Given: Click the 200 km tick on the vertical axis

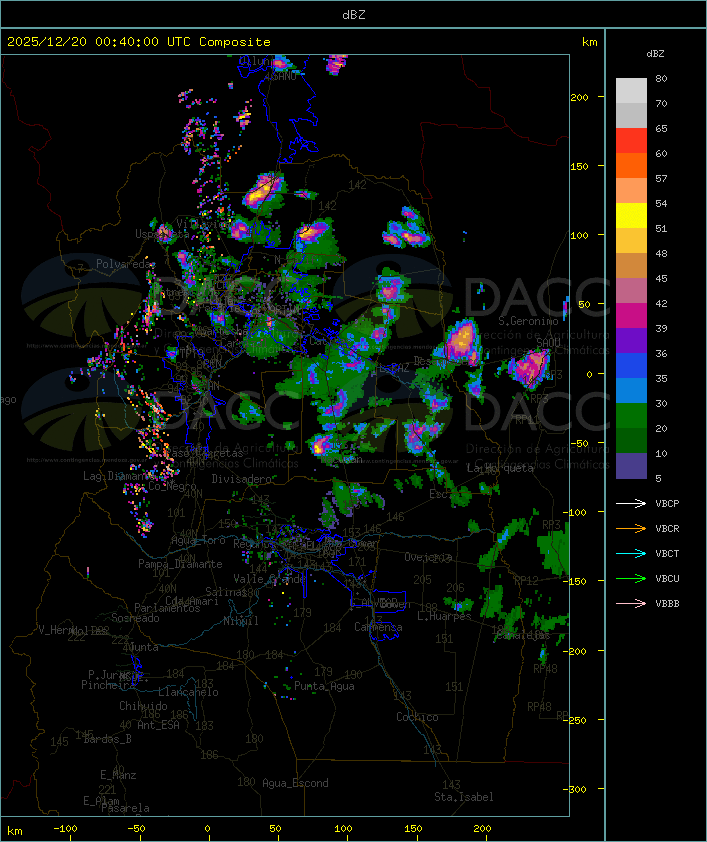Looking at the screenshot, I should pos(579,97).
